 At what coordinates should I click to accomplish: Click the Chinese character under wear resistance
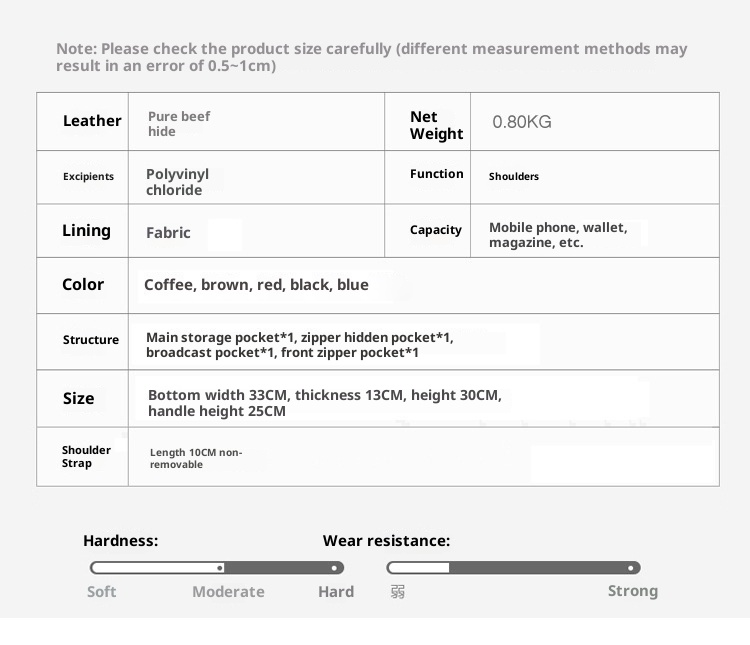(x=398, y=591)
